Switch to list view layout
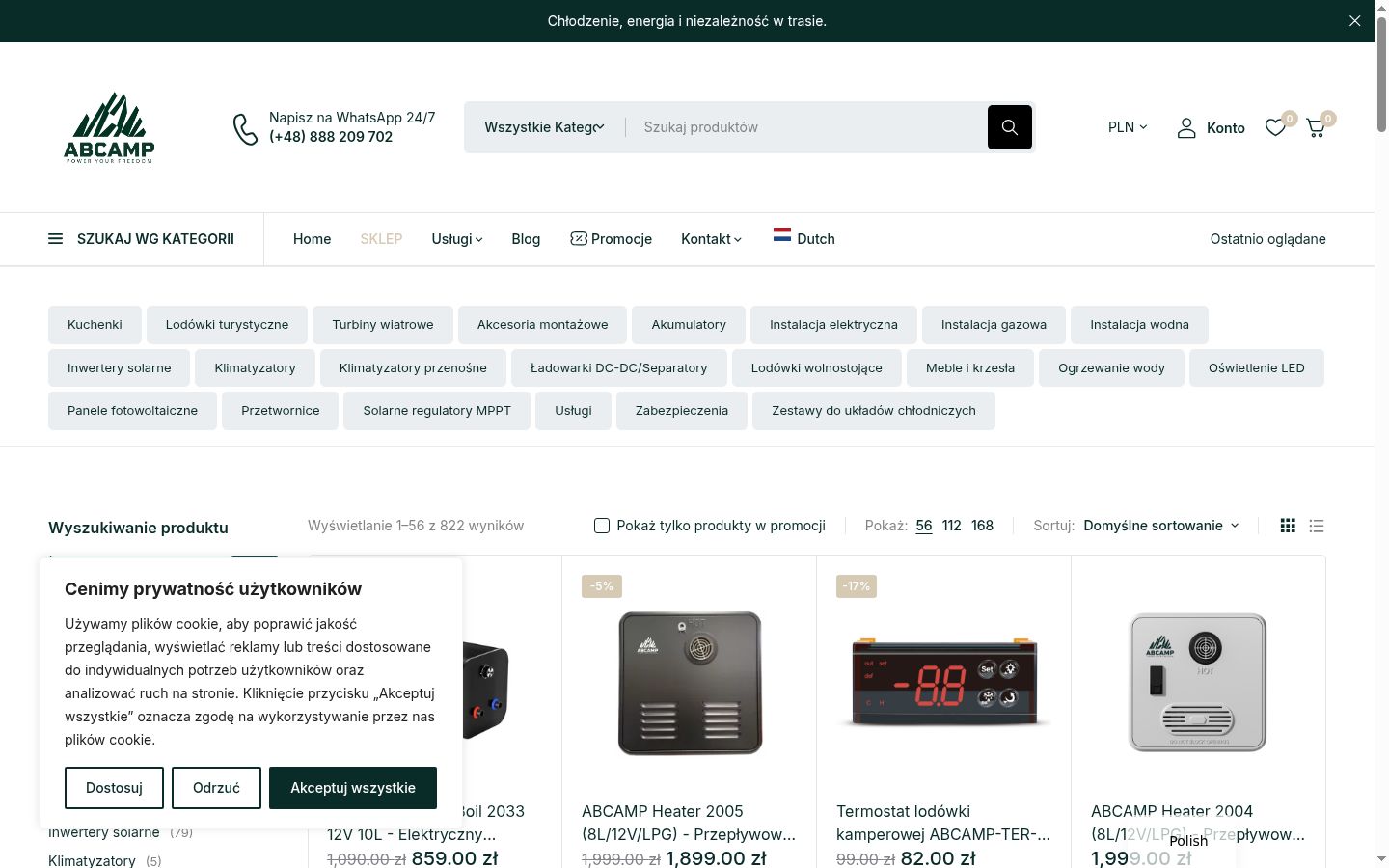 tap(1317, 526)
